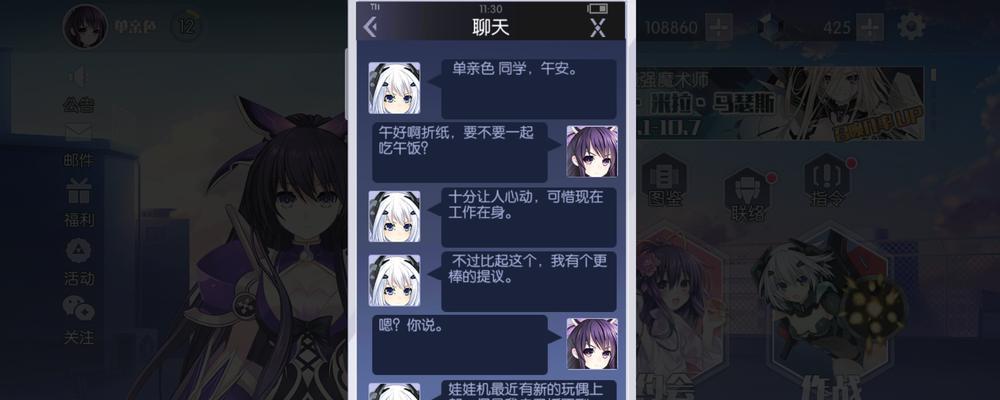1000x400 pixels.
Task: Open the settings gear icon
Action: [x=911, y=26]
